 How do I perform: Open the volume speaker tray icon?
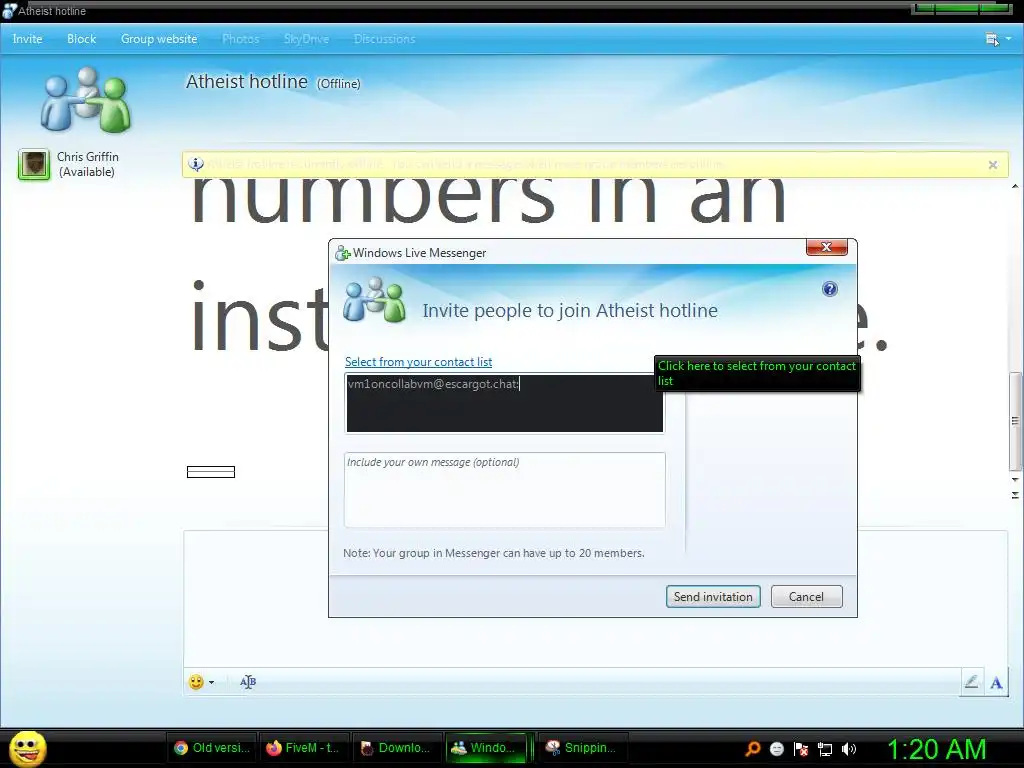tap(849, 749)
